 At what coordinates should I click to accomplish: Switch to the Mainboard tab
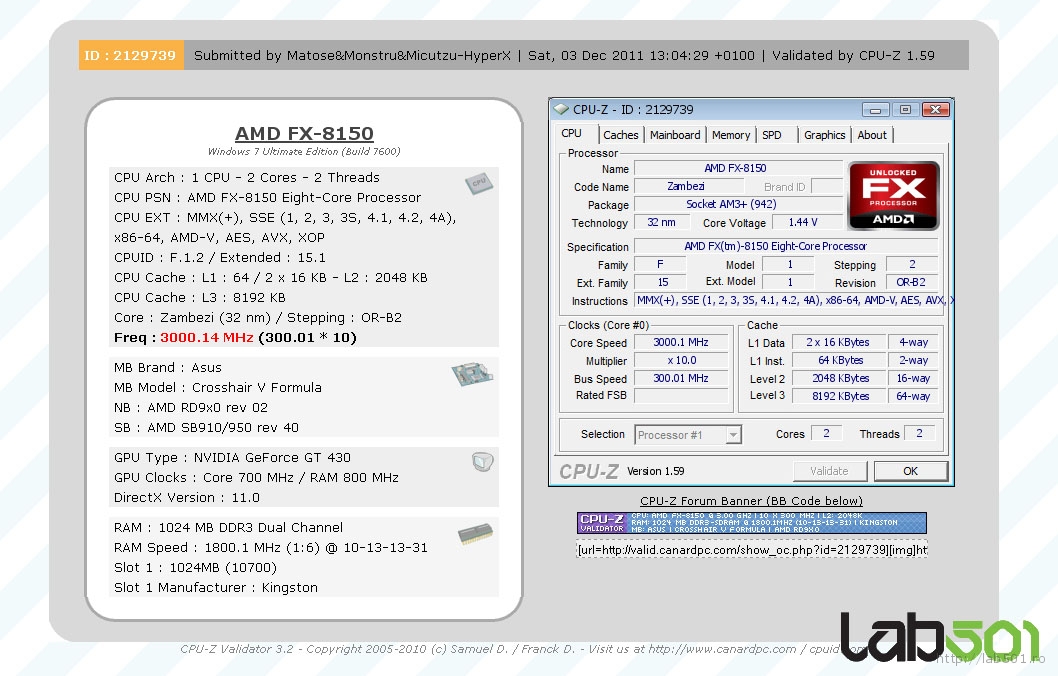675,135
